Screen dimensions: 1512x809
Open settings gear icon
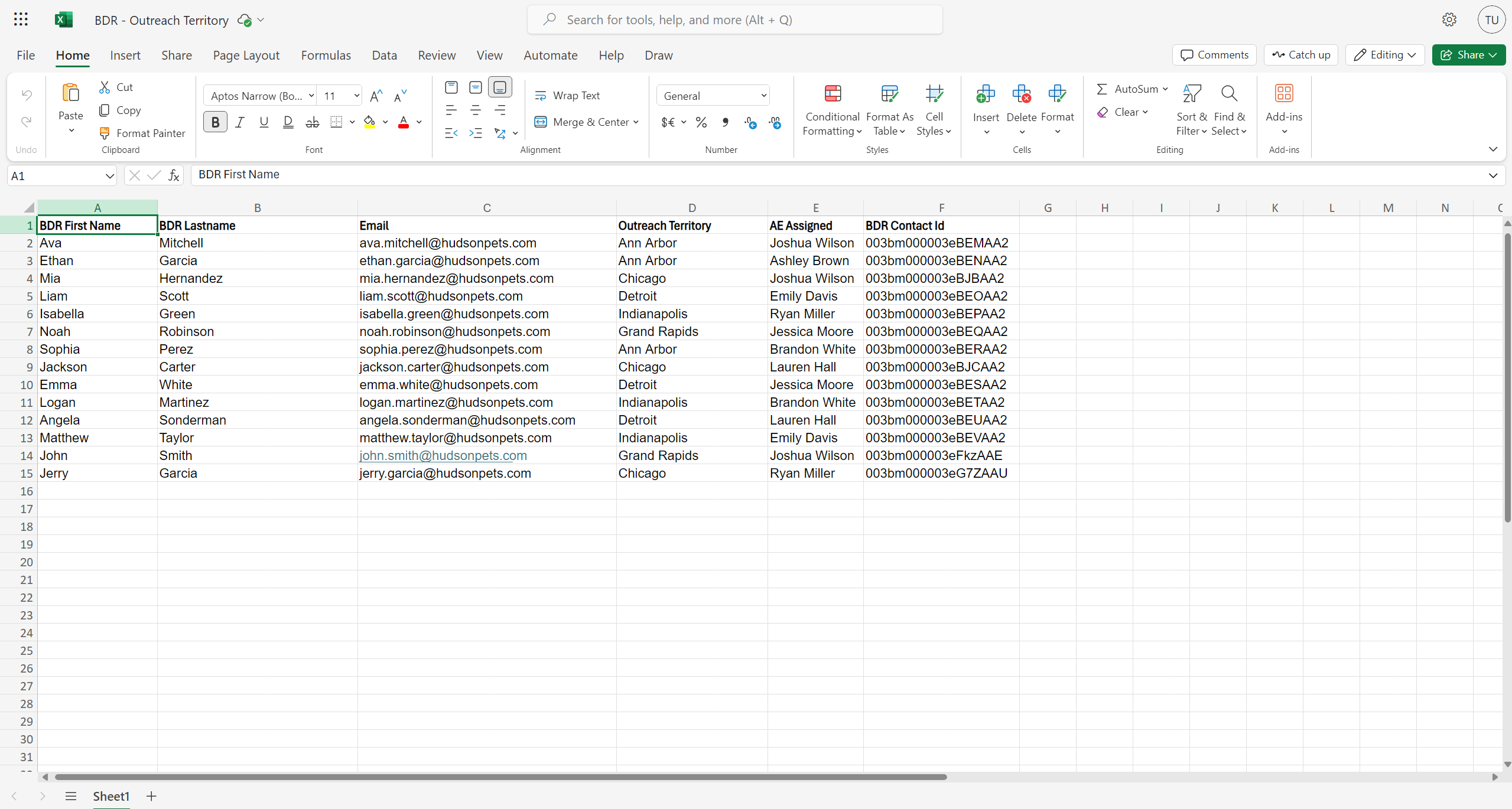[x=1449, y=19]
